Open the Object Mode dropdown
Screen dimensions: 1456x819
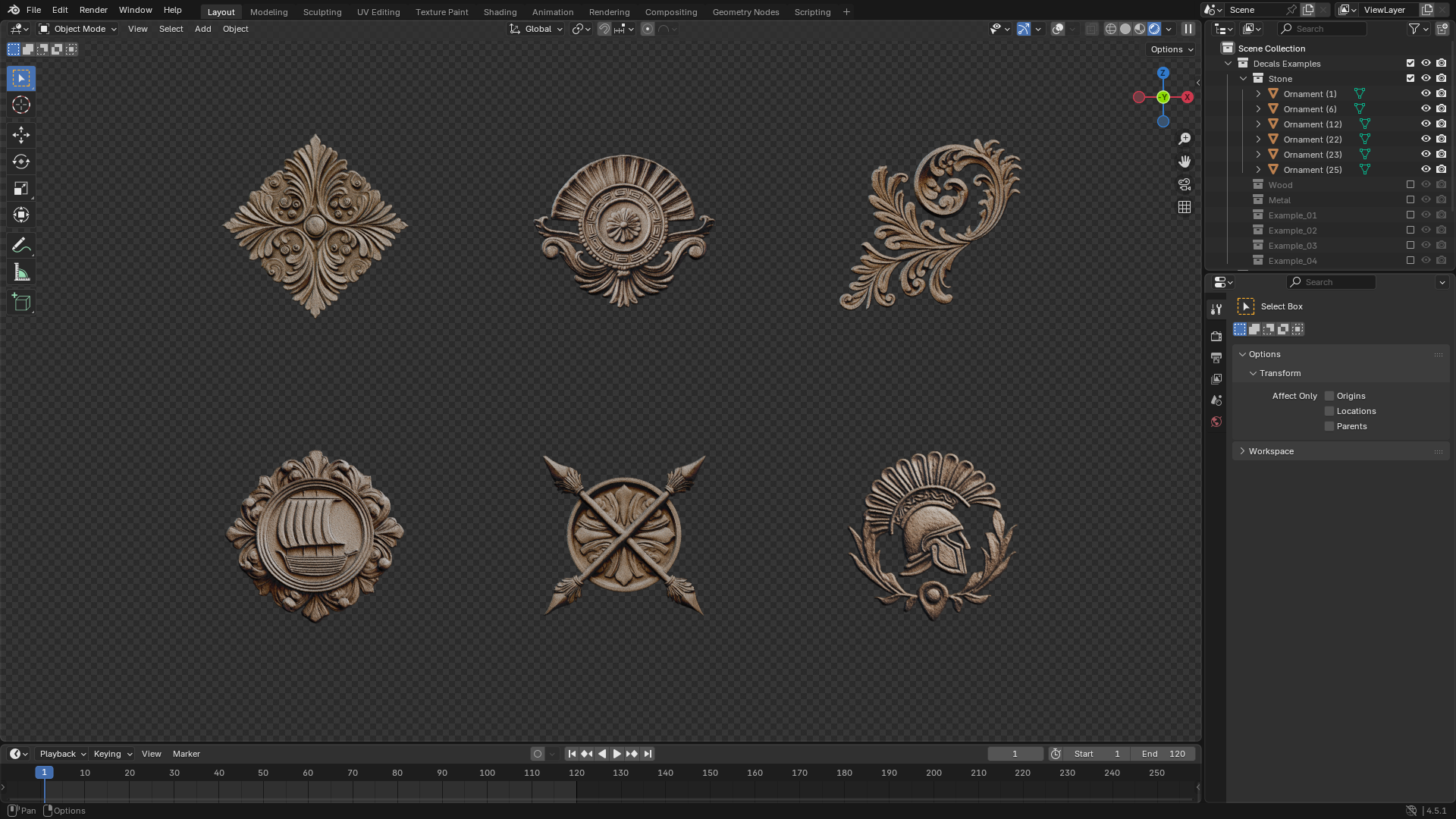click(78, 29)
